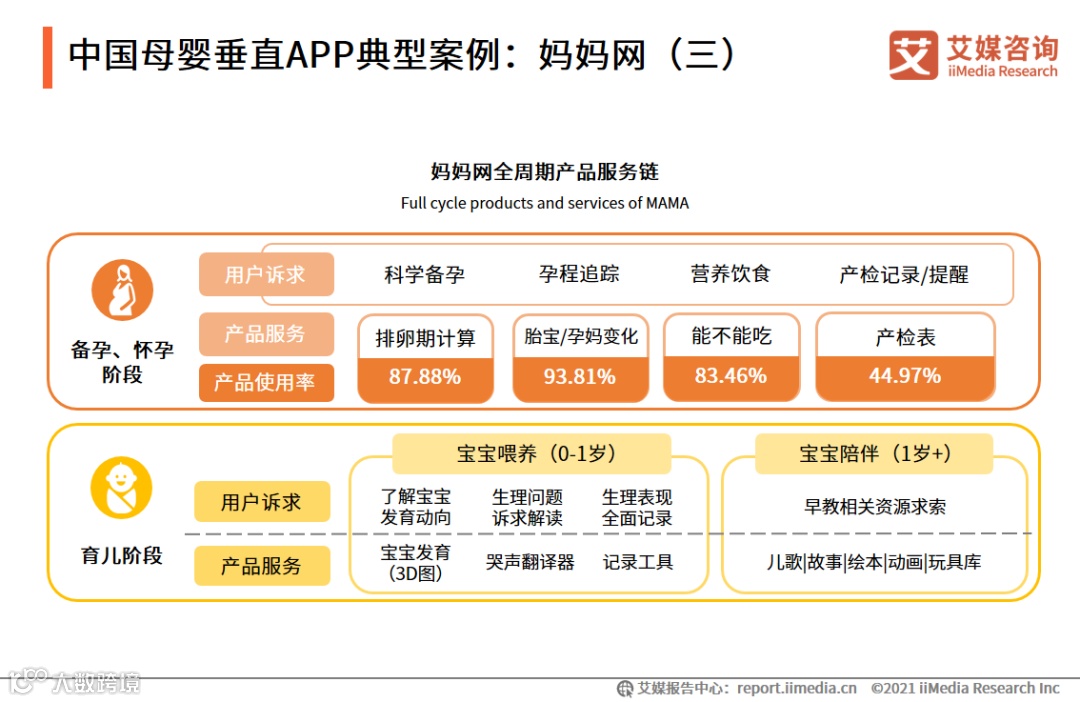
Task: Click the 能不能吃 card
Action: tap(731, 357)
